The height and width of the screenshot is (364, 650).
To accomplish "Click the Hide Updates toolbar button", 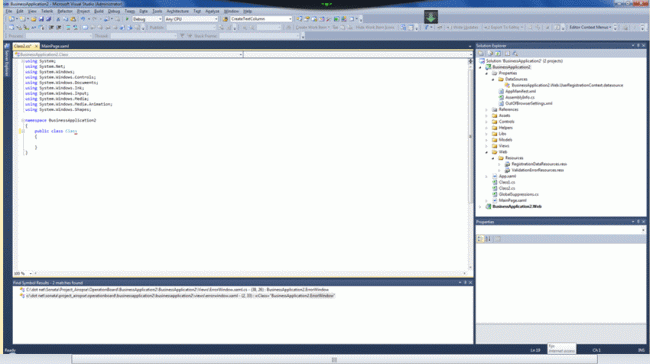I will (463, 27).
